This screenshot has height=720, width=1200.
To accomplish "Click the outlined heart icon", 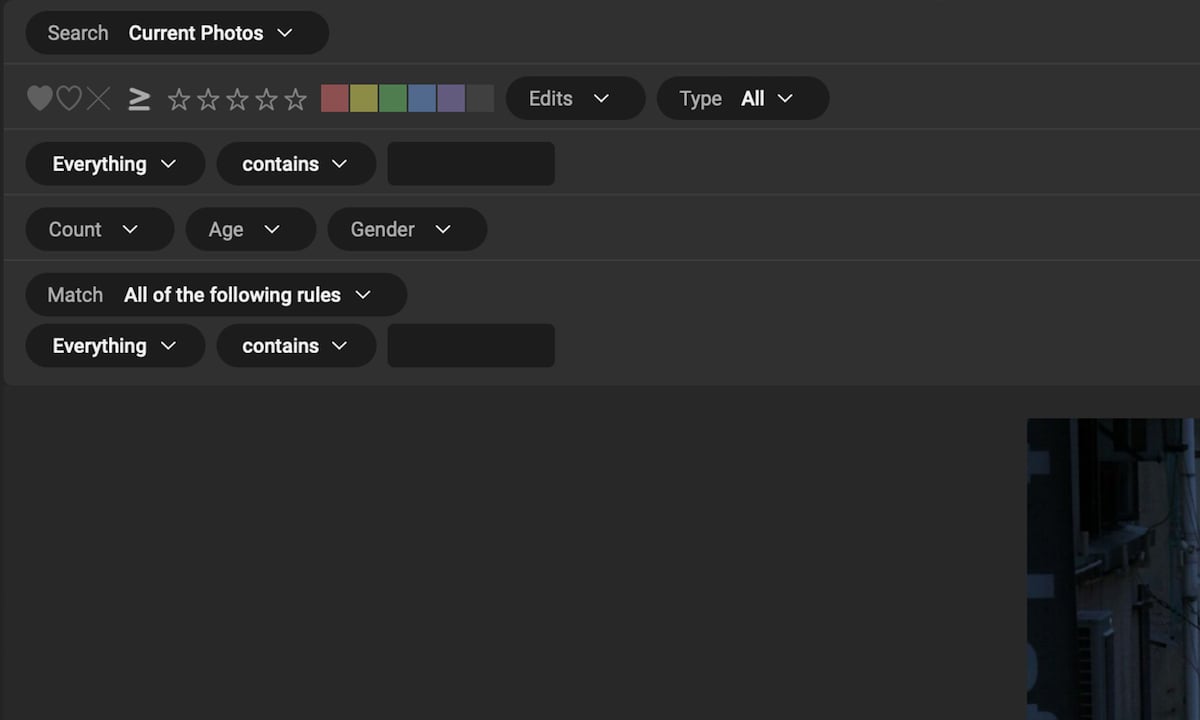I will click(68, 97).
